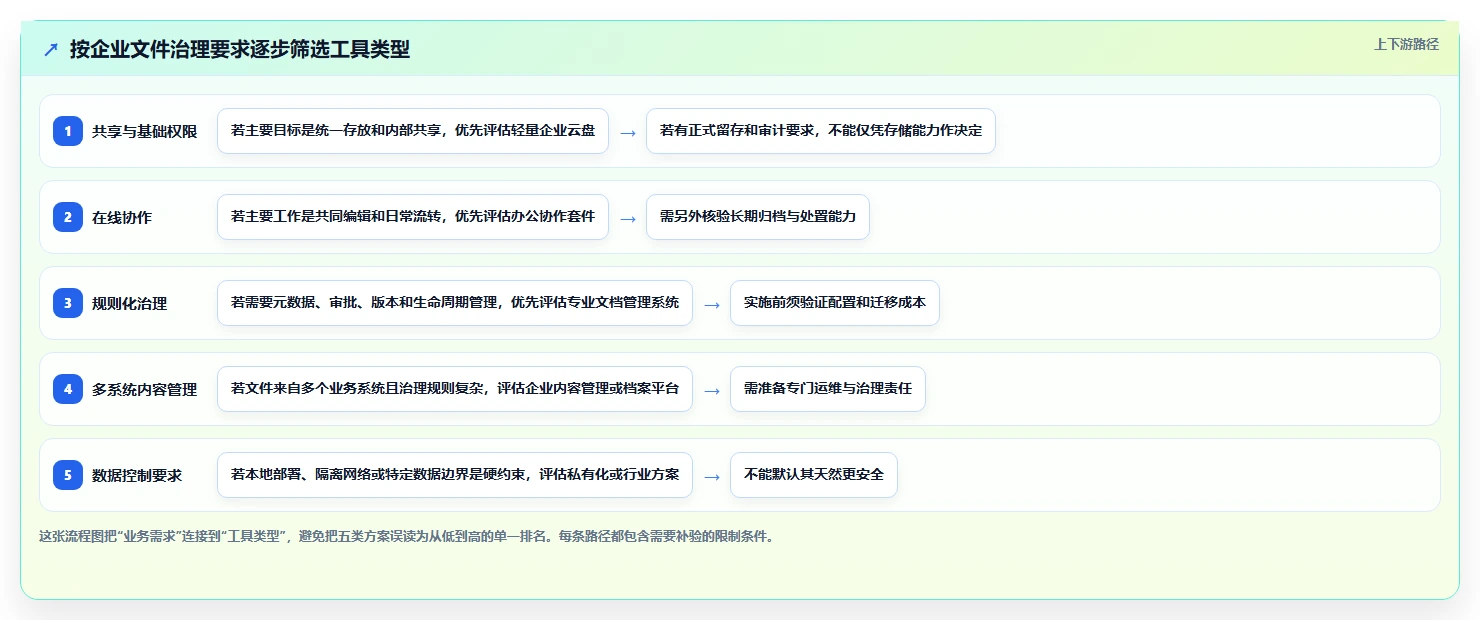Click the 评估企业内容管理或档案平台 condition box
The width and height of the screenshot is (1480, 620).
click(455, 389)
